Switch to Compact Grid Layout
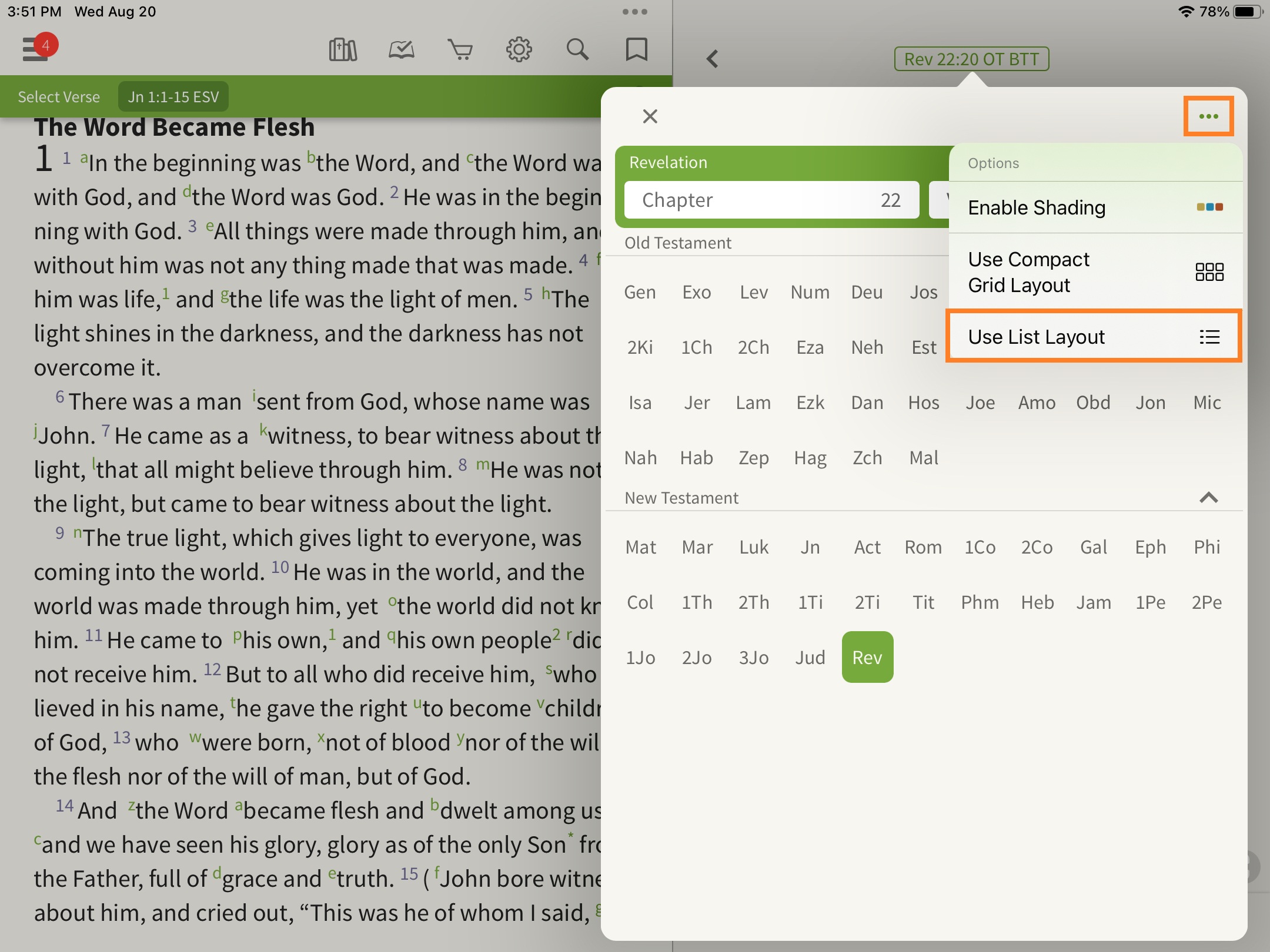The height and width of the screenshot is (952, 1270). [1095, 272]
